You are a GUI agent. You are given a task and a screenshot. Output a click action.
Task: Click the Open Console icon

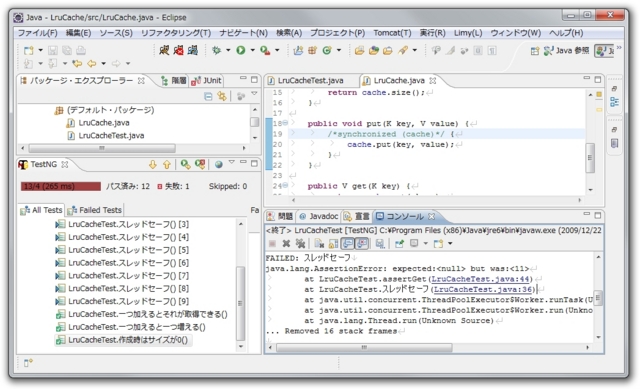coord(438,244)
